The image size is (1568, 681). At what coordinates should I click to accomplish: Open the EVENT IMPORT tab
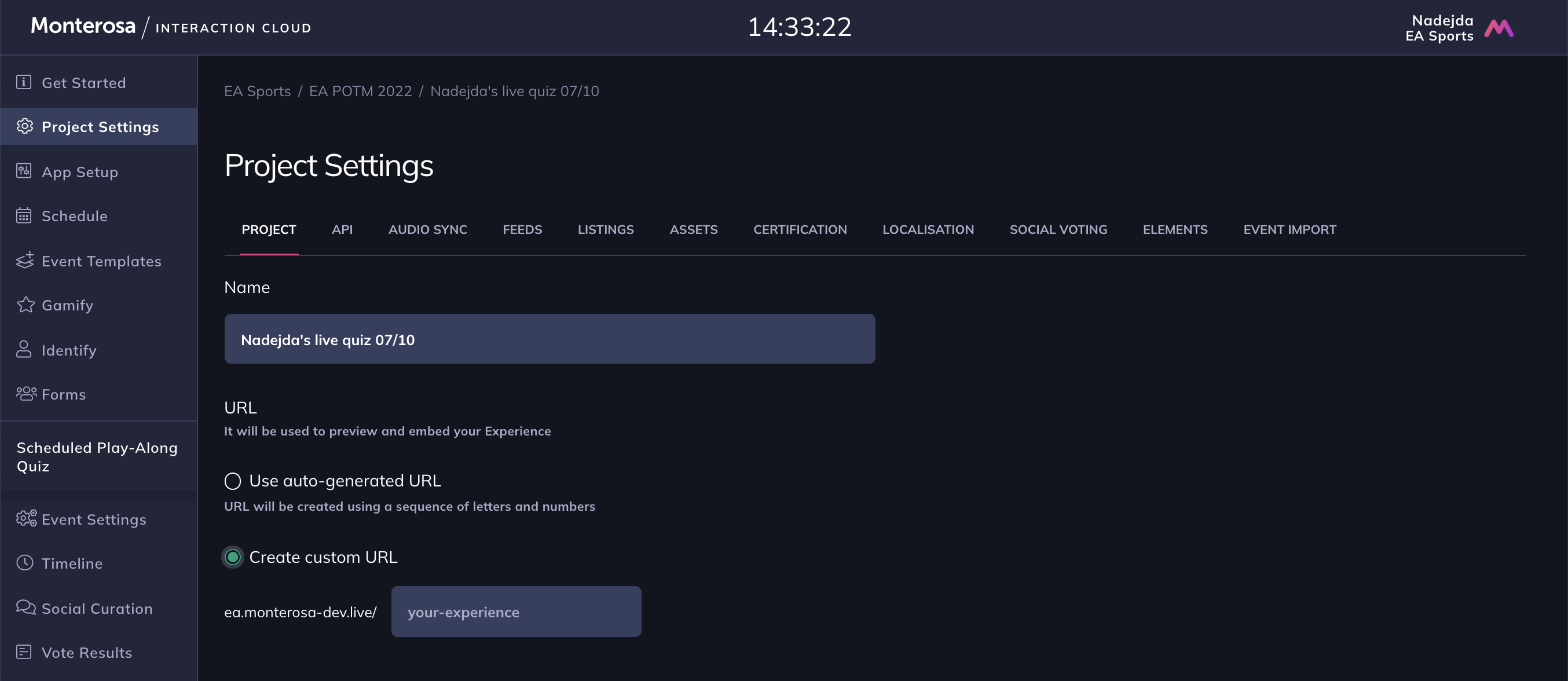(x=1290, y=229)
